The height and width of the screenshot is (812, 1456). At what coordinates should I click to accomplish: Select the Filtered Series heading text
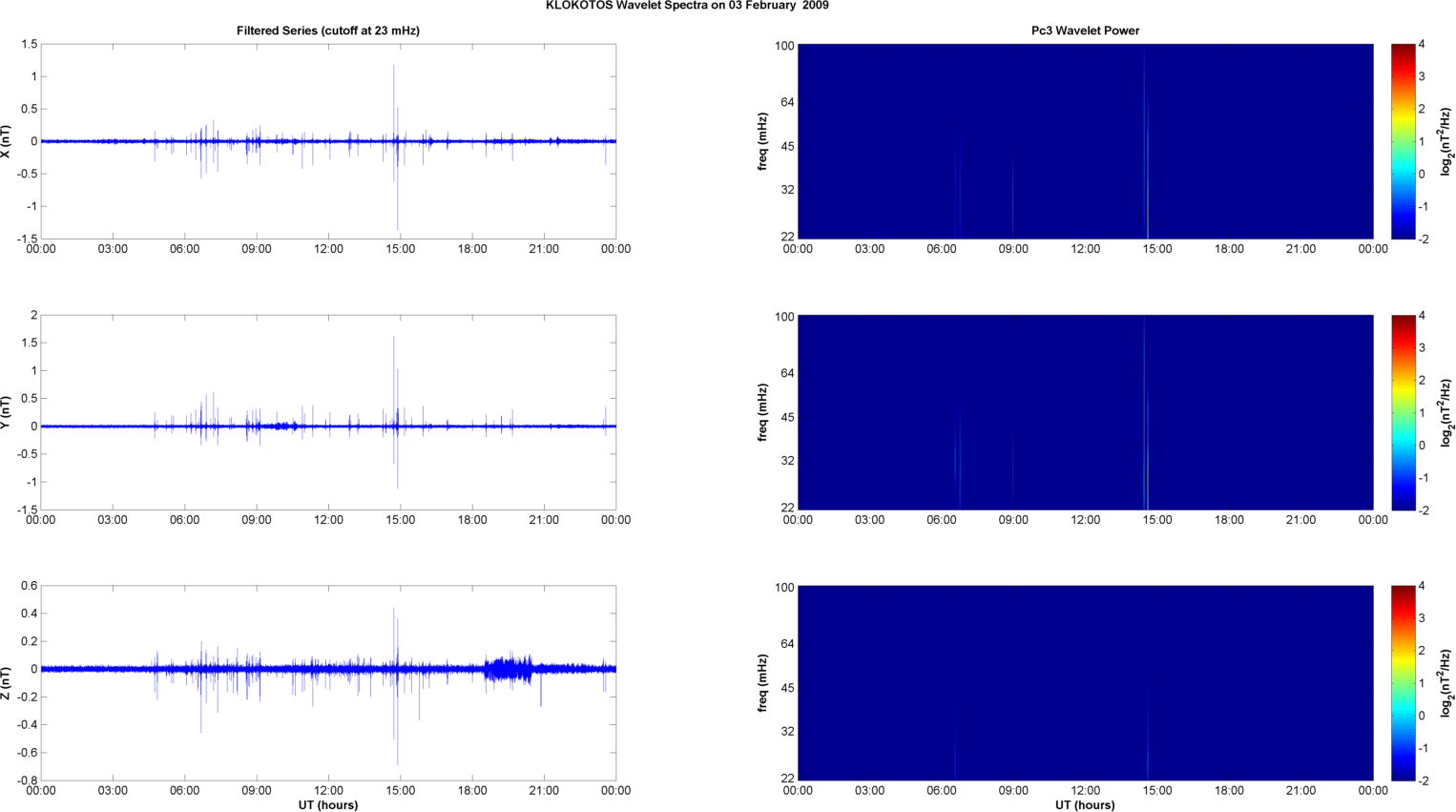pyautogui.click(x=327, y=31)
